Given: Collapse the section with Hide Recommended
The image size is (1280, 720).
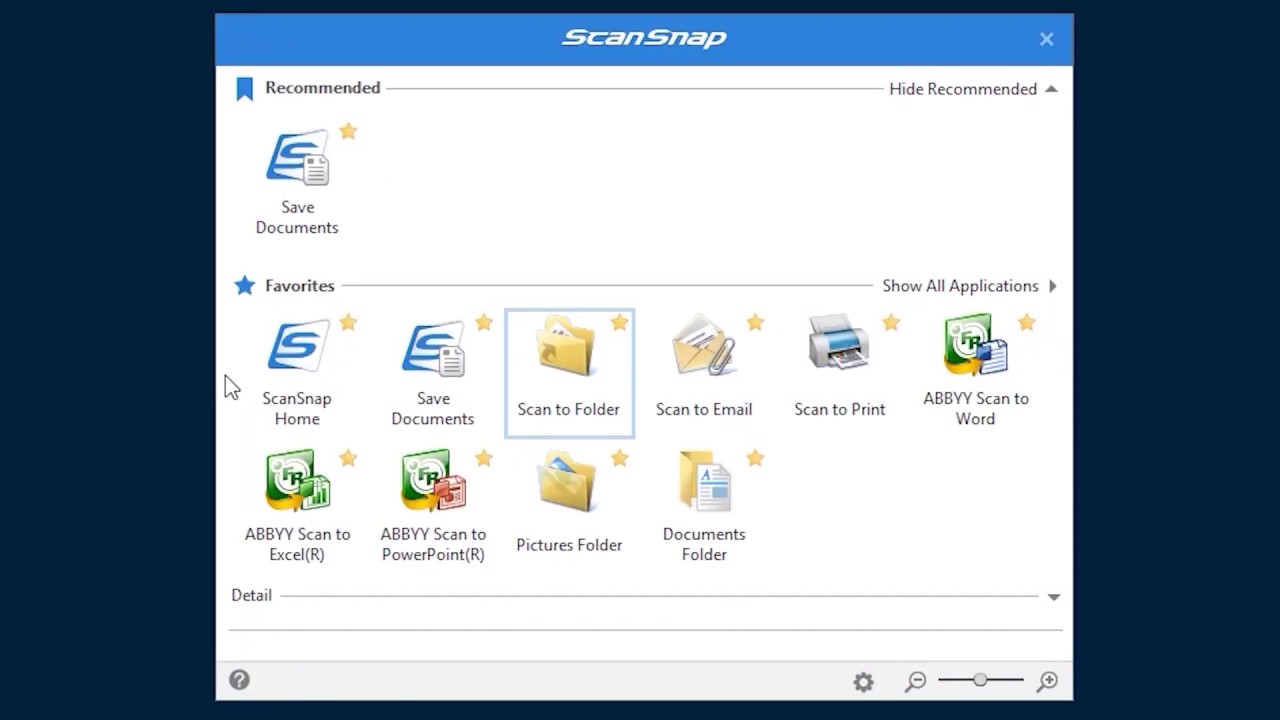Looking at the screenshot, I should click(973, 89).
